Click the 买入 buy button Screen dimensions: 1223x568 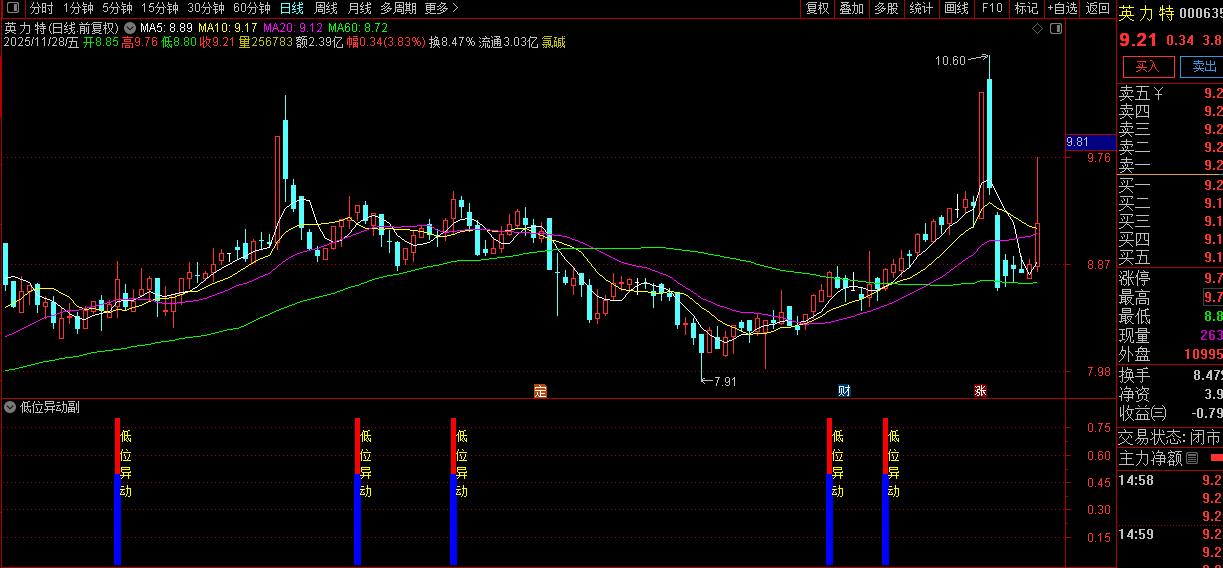coord(1148,67)
